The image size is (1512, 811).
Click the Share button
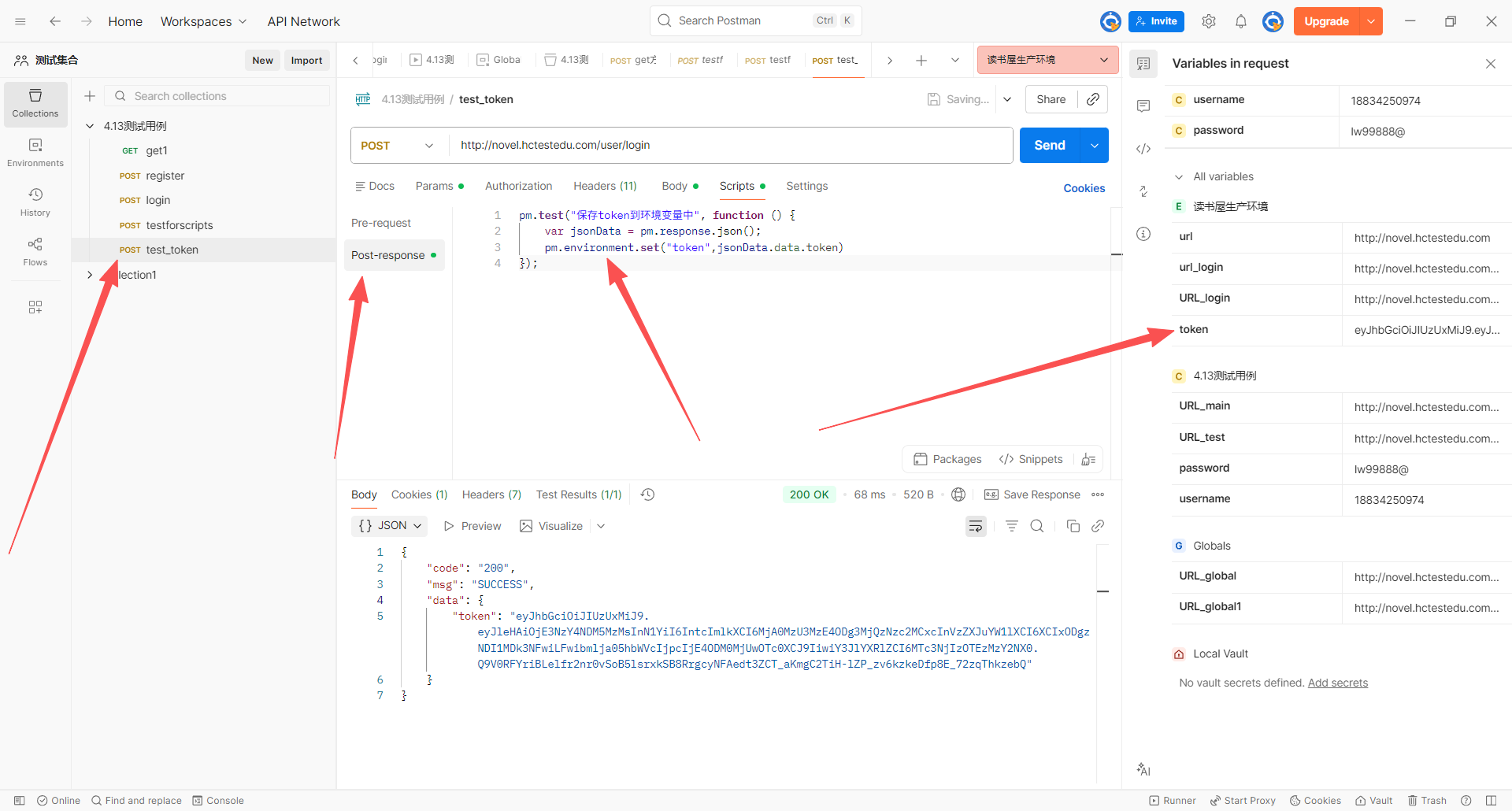[1051, 99]
